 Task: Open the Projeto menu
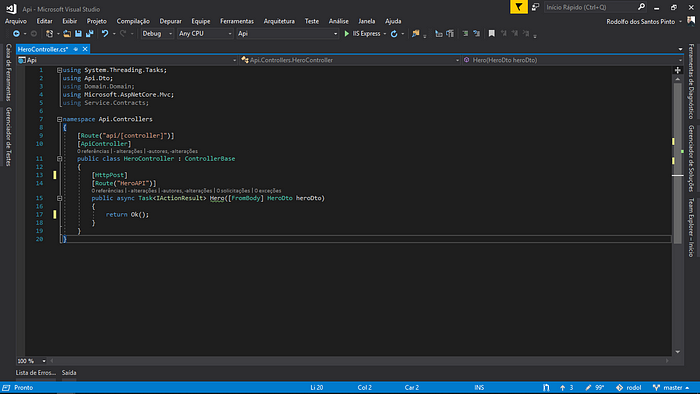(96, 21)
